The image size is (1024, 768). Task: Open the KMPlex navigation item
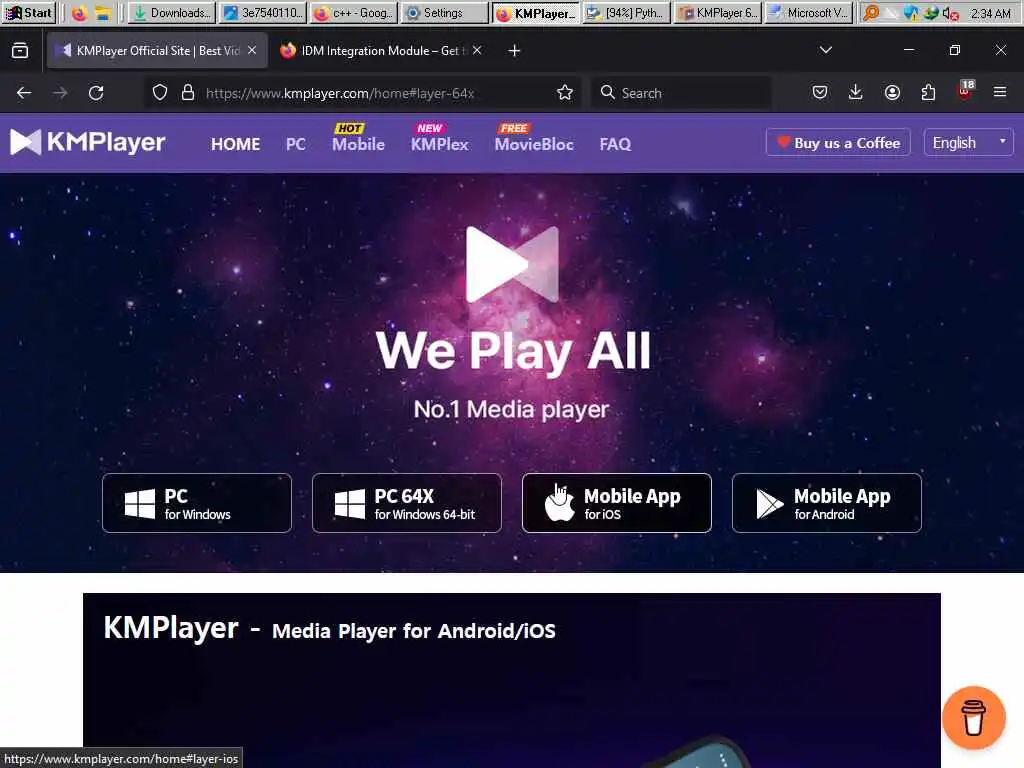(440, 144)
